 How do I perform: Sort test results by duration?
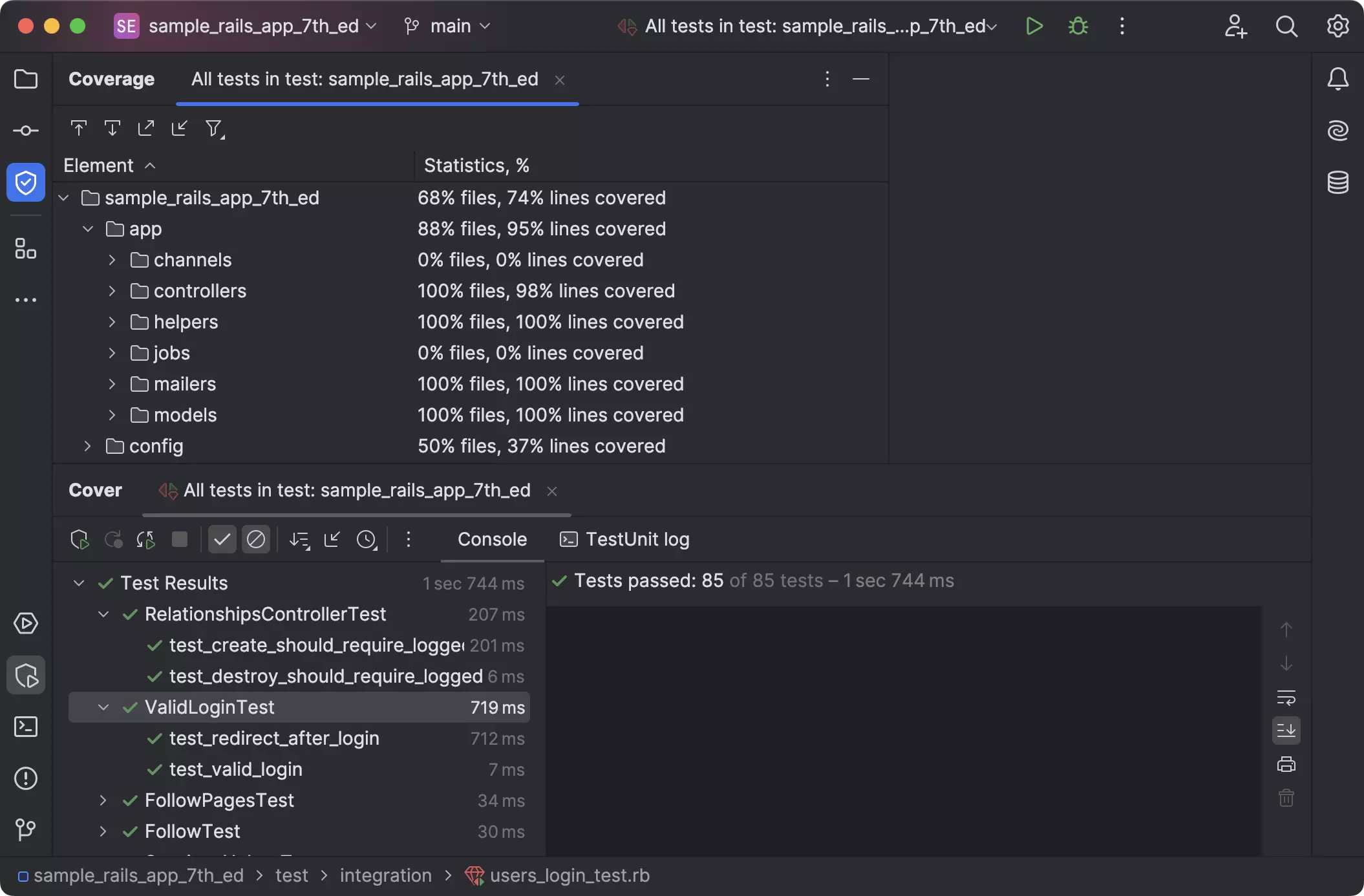coord(299,539)
